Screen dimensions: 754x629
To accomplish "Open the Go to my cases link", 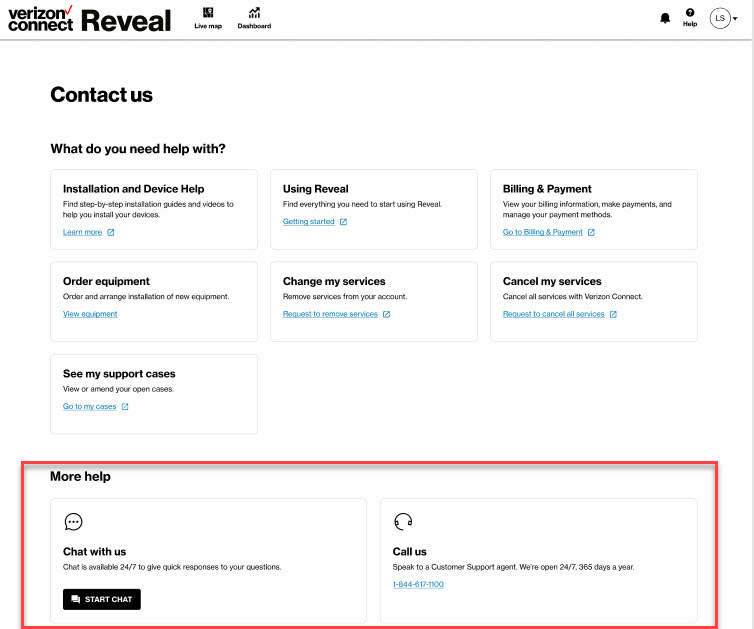I will [x=89, y=407].
